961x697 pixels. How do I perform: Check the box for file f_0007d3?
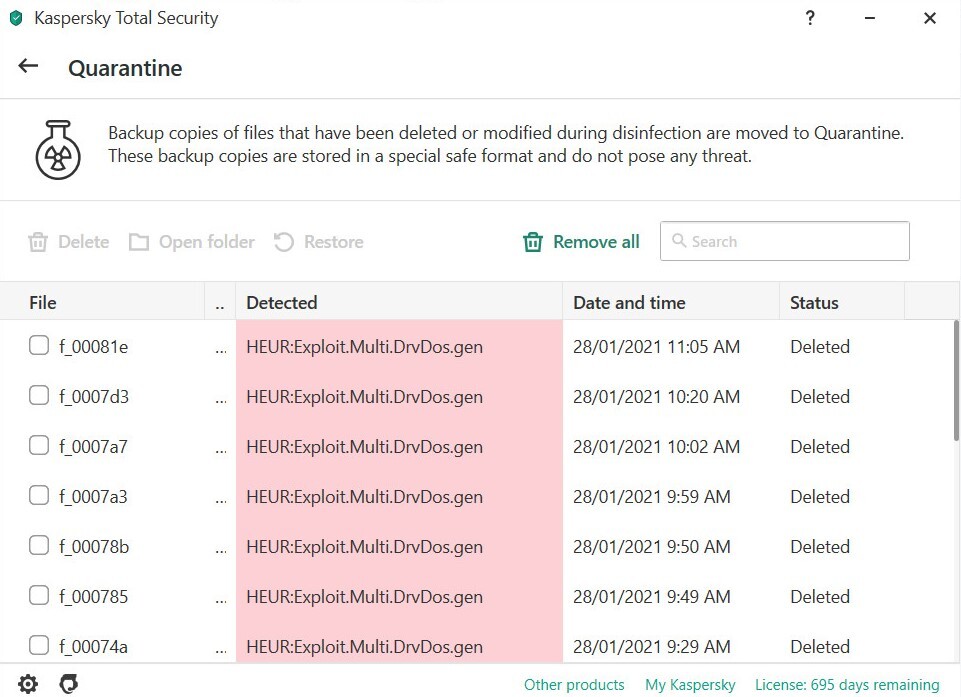point(39,395)
